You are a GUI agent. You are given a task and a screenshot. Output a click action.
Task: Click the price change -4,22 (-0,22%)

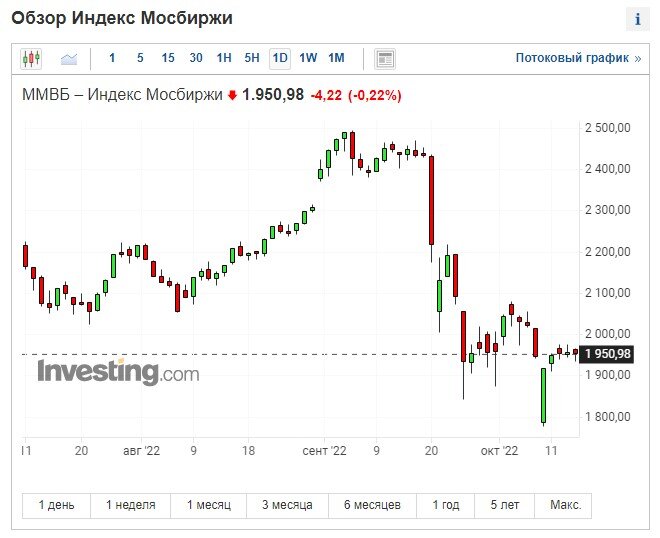tap(356, 95)
